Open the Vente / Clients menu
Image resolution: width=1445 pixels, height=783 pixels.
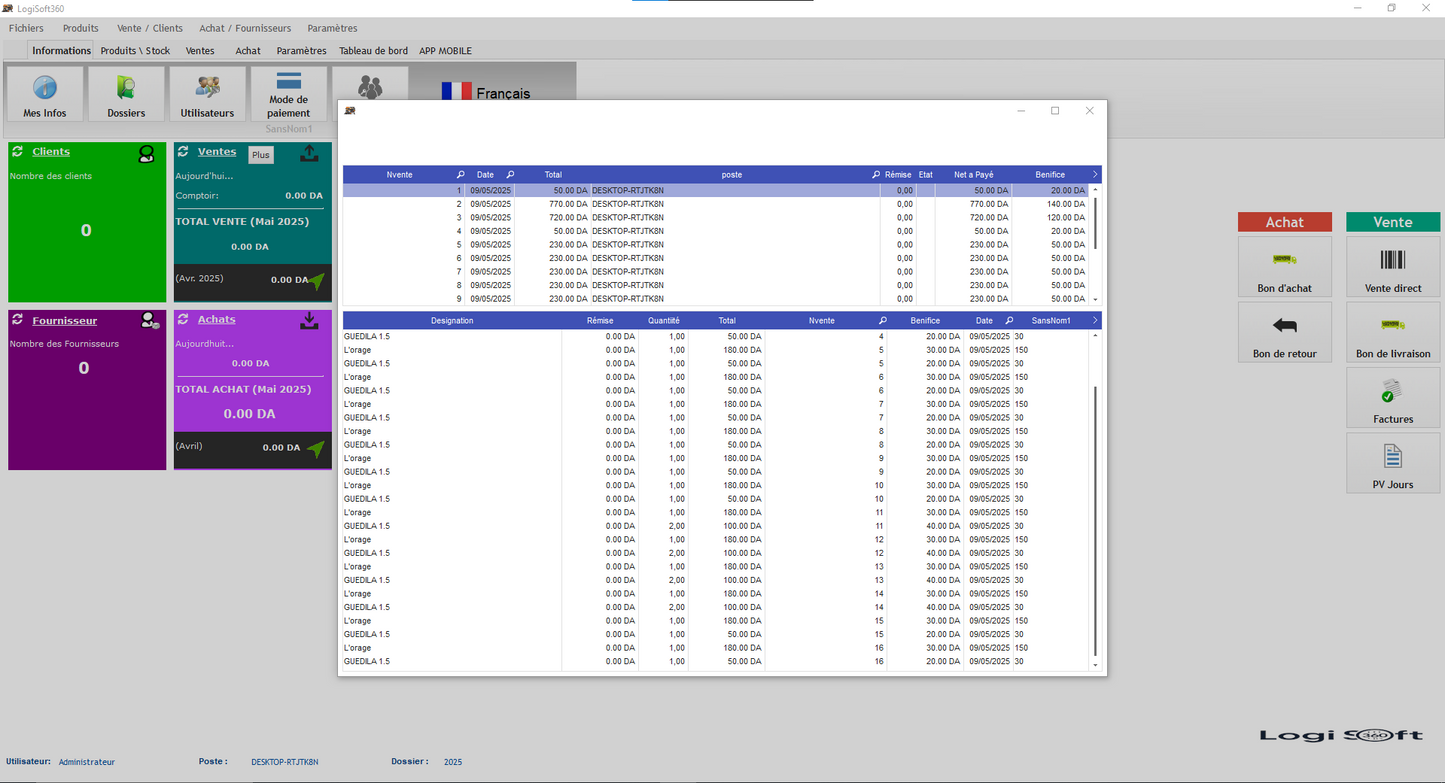[x=150, y=28]
